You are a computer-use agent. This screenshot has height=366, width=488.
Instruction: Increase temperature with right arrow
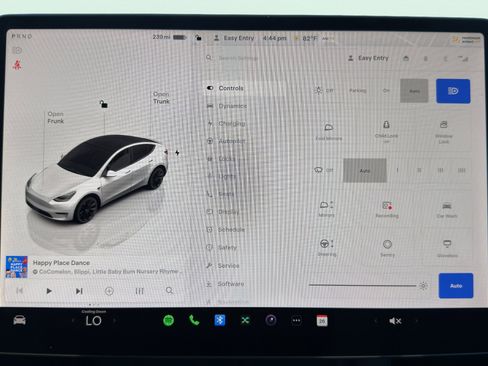click(114, 321)
